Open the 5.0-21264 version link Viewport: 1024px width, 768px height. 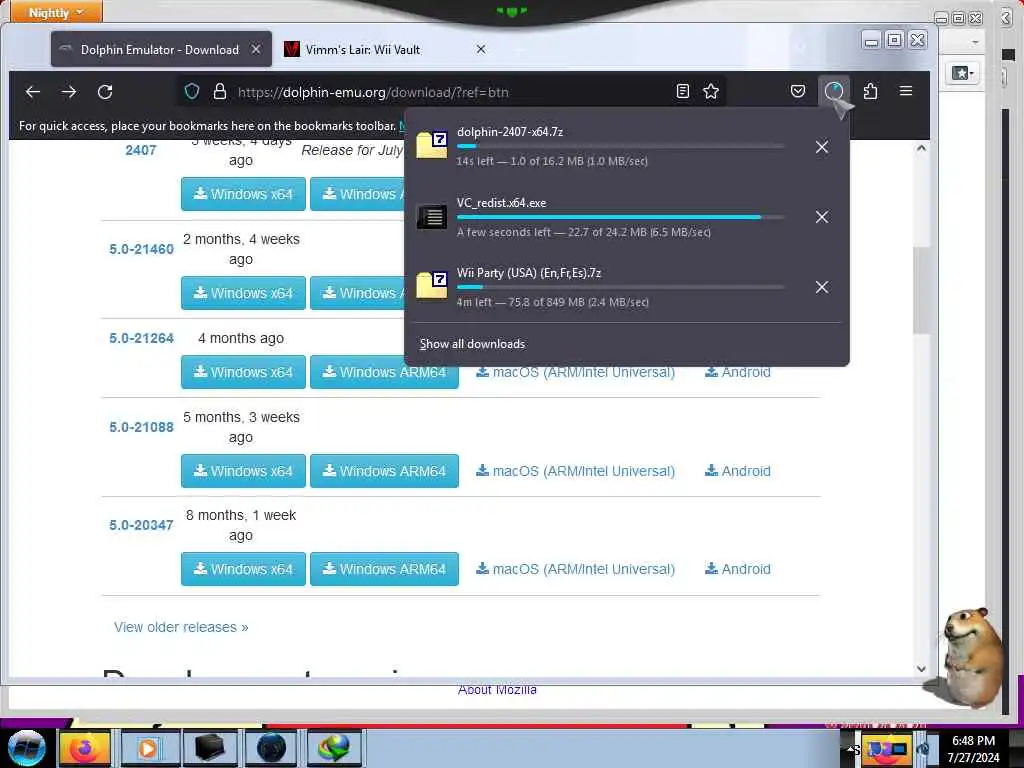coord(141,338)
